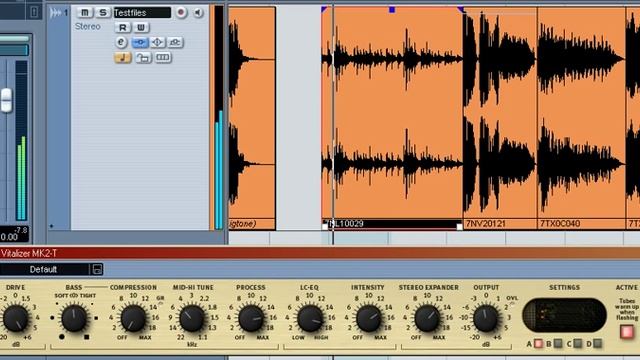This screenshot has height=360, width=640.
Task: Click the 0.00 volume value field
Action: [9, 236]
